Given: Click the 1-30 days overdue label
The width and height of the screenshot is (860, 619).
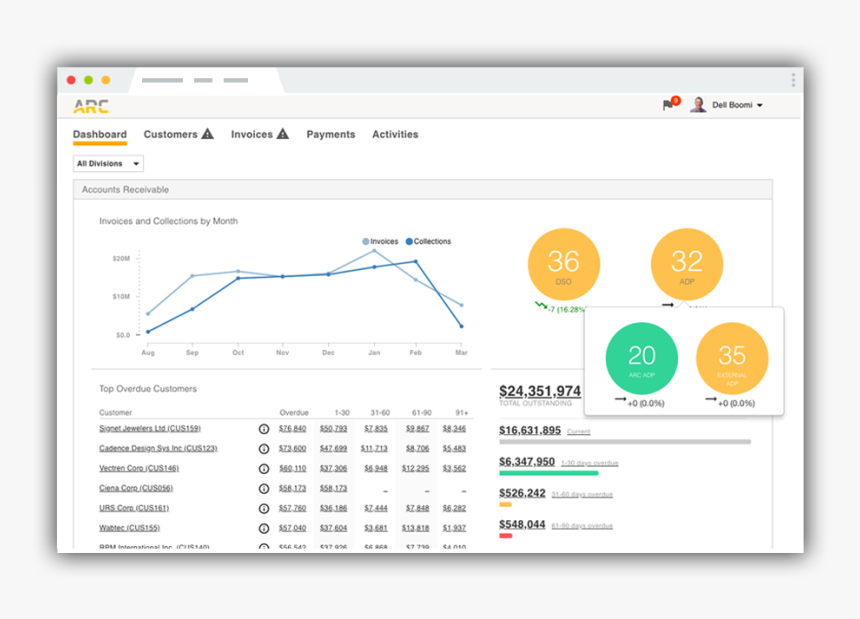Looking at the screenshot, I should pyautogui.click(x=590, y=463).
